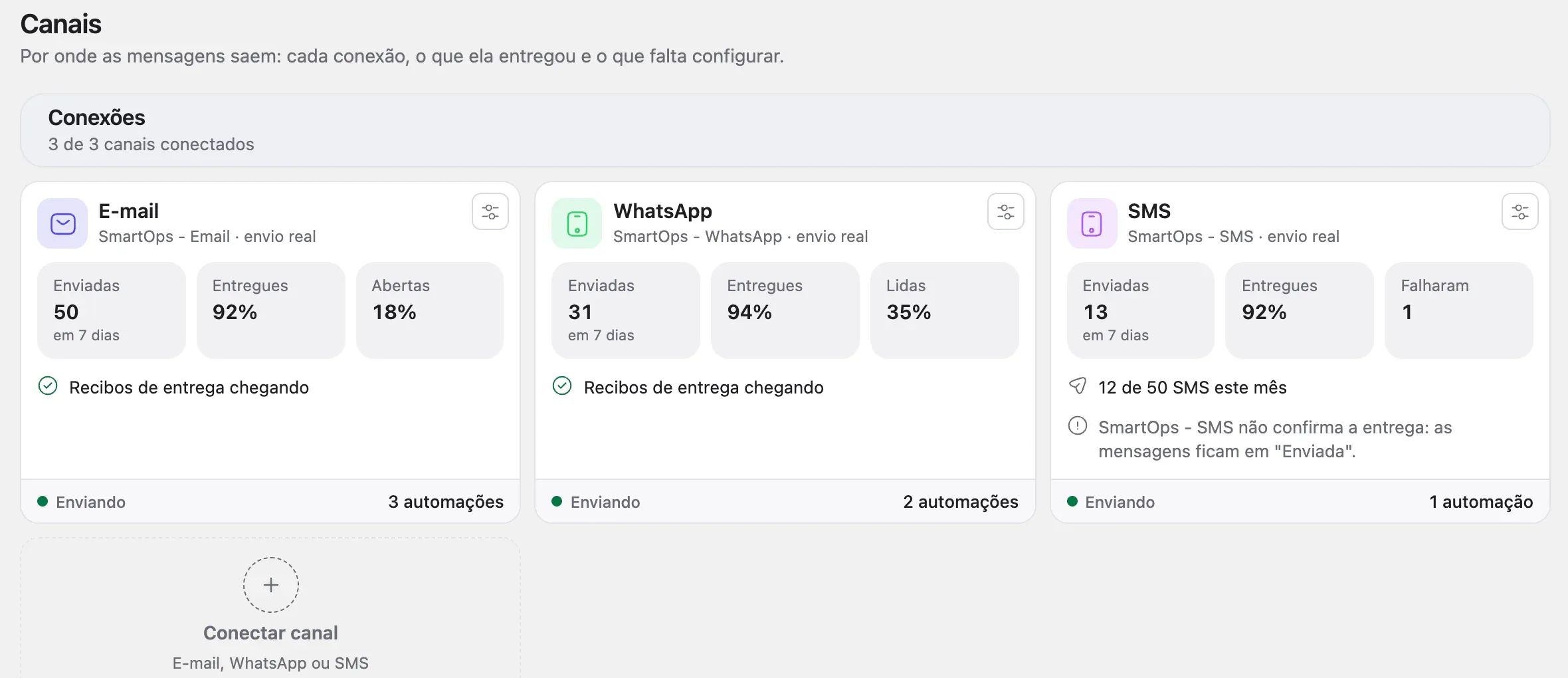The height and width of the screenshot is (678, 1568).
Task: Click WhatsApp delivery receipts check icon
Action: [x=562, y=386]
